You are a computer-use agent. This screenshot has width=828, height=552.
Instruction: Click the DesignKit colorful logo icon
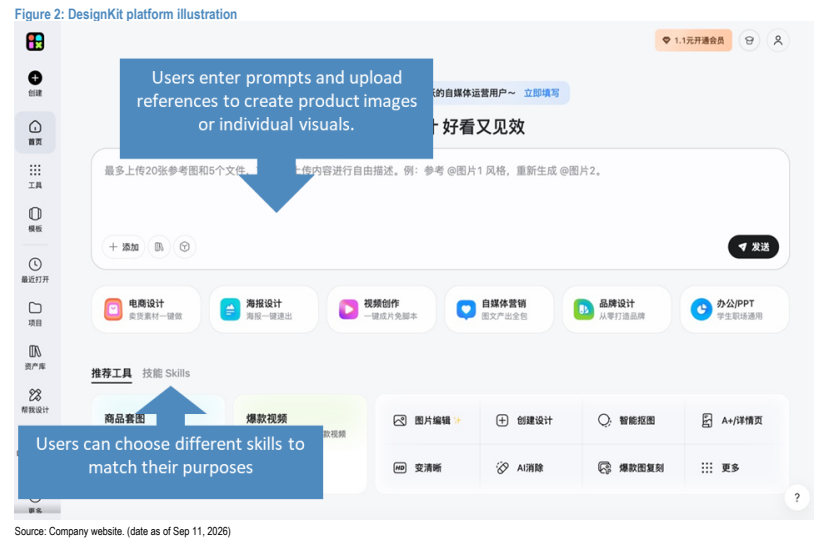click(x=35, y=41)
